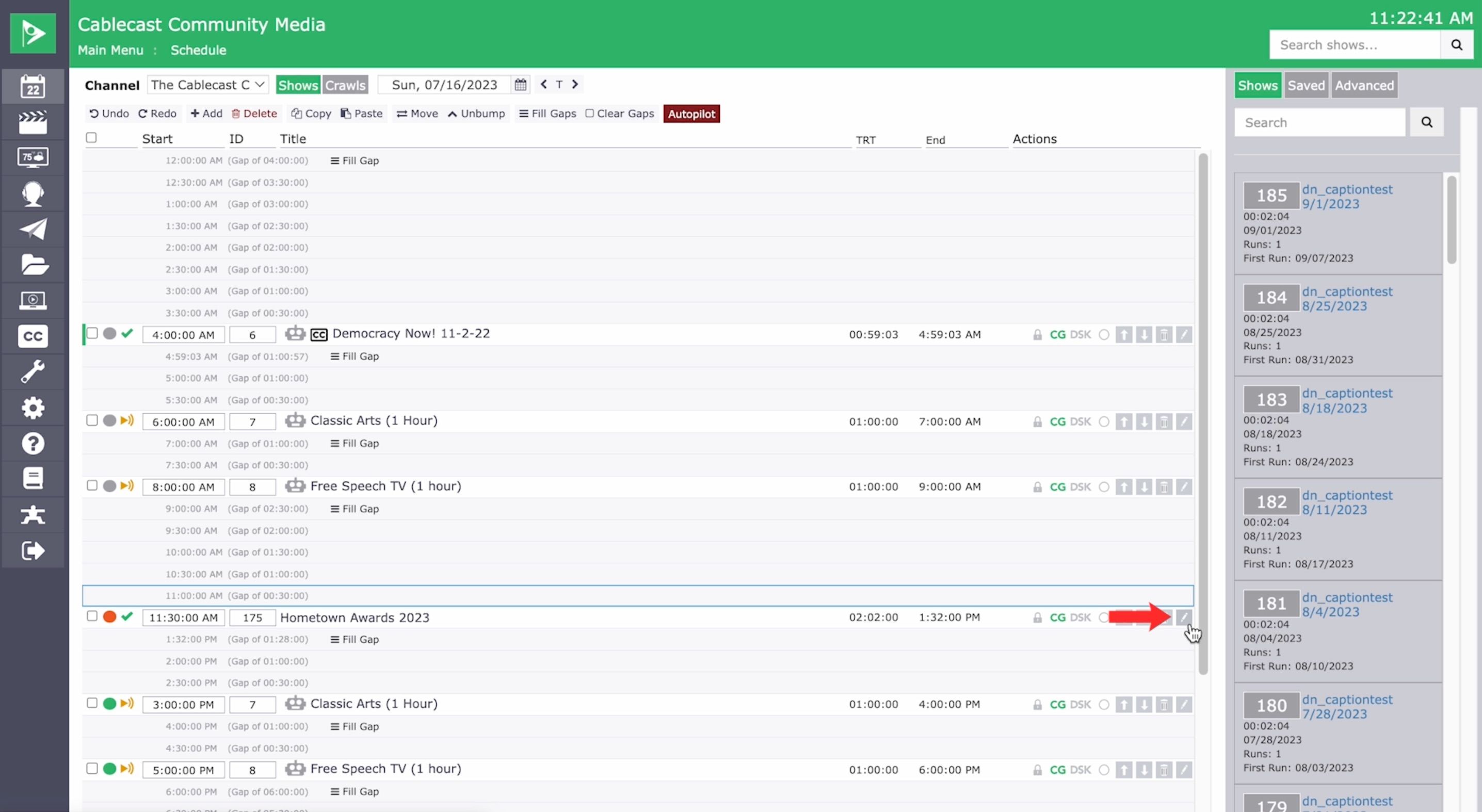
Task: Click Fill Gaps toolbar button
Action: tap(547, 113)
